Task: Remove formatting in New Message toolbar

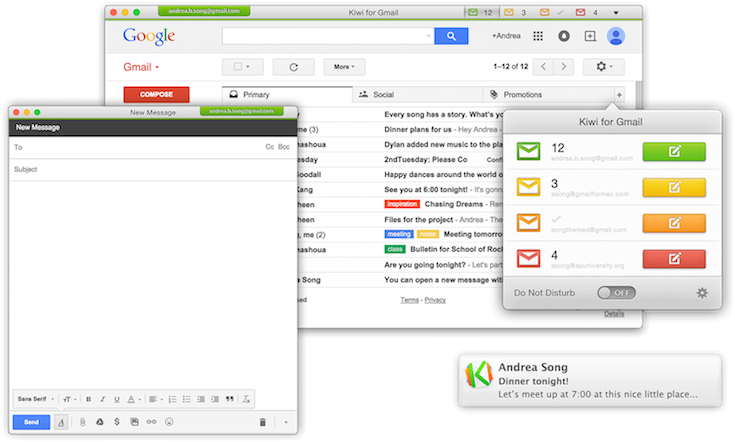Action: [x=246, y=399]
